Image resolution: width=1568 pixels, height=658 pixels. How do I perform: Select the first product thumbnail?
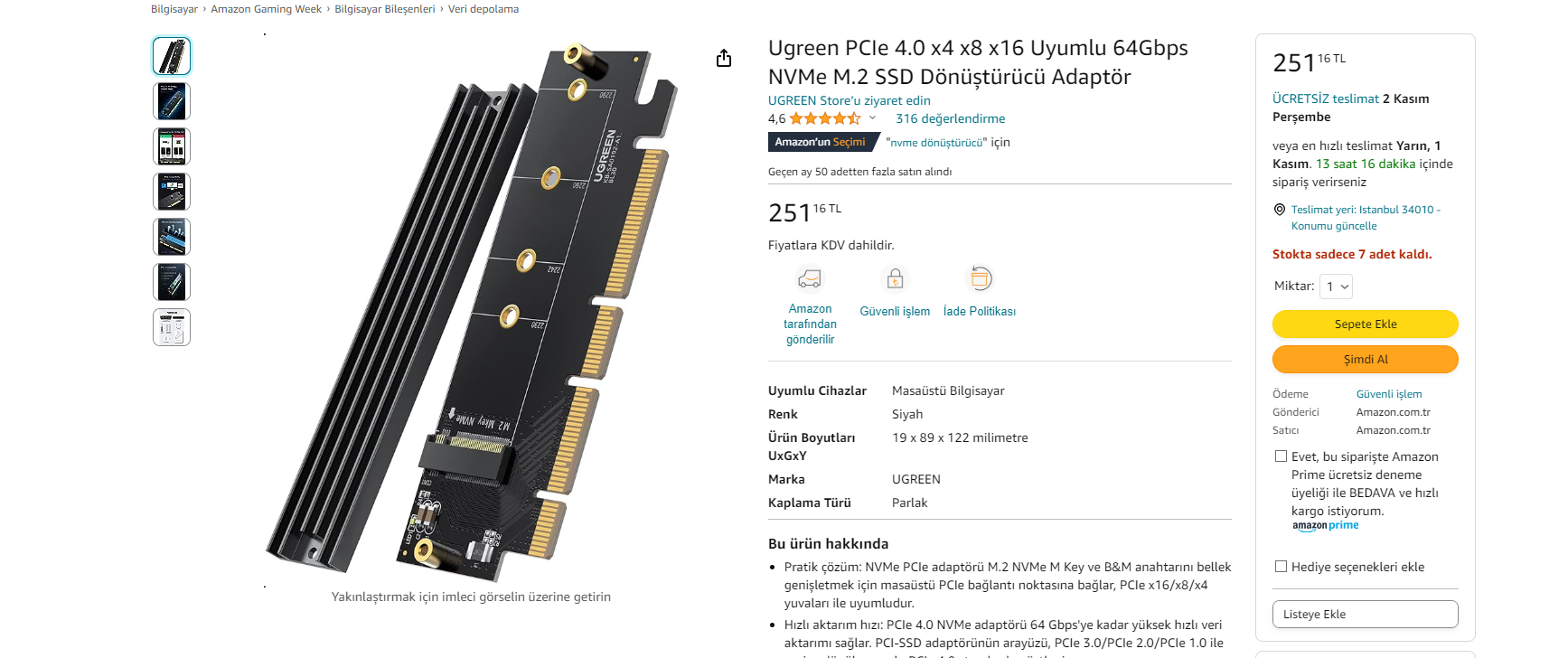coord(172,56)
